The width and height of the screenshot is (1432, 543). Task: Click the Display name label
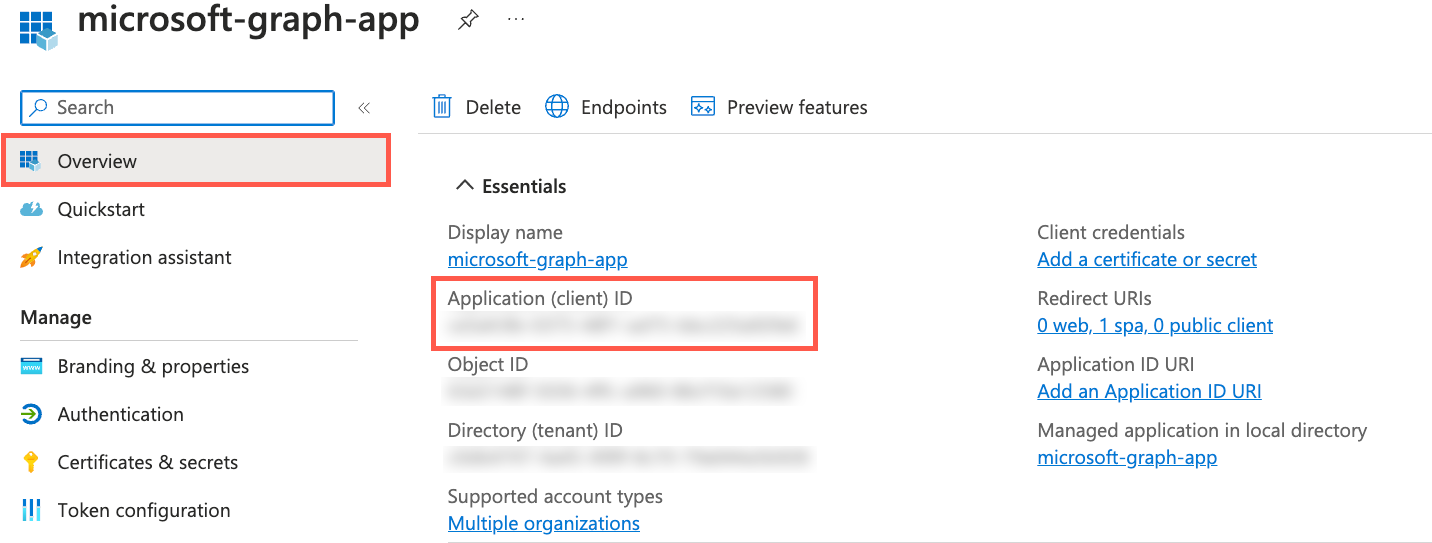[505, 232]
